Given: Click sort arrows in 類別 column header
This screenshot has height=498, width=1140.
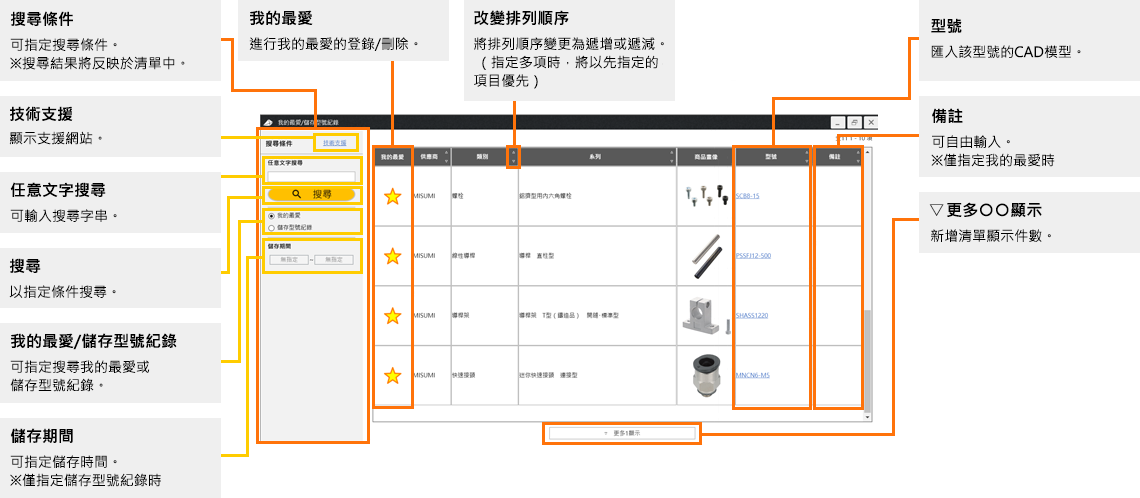Looking at the screenshot, I should [513, 156].
